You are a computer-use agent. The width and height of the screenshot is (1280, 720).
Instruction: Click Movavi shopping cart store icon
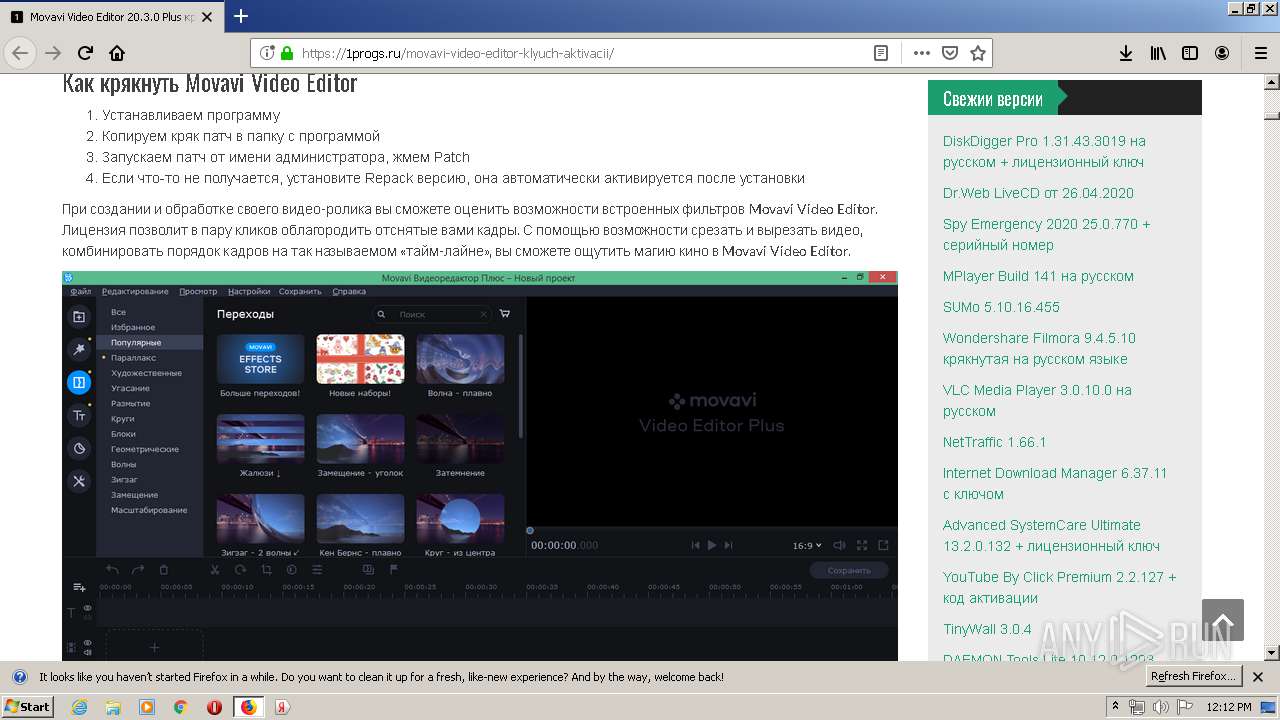tap(505, 314)
